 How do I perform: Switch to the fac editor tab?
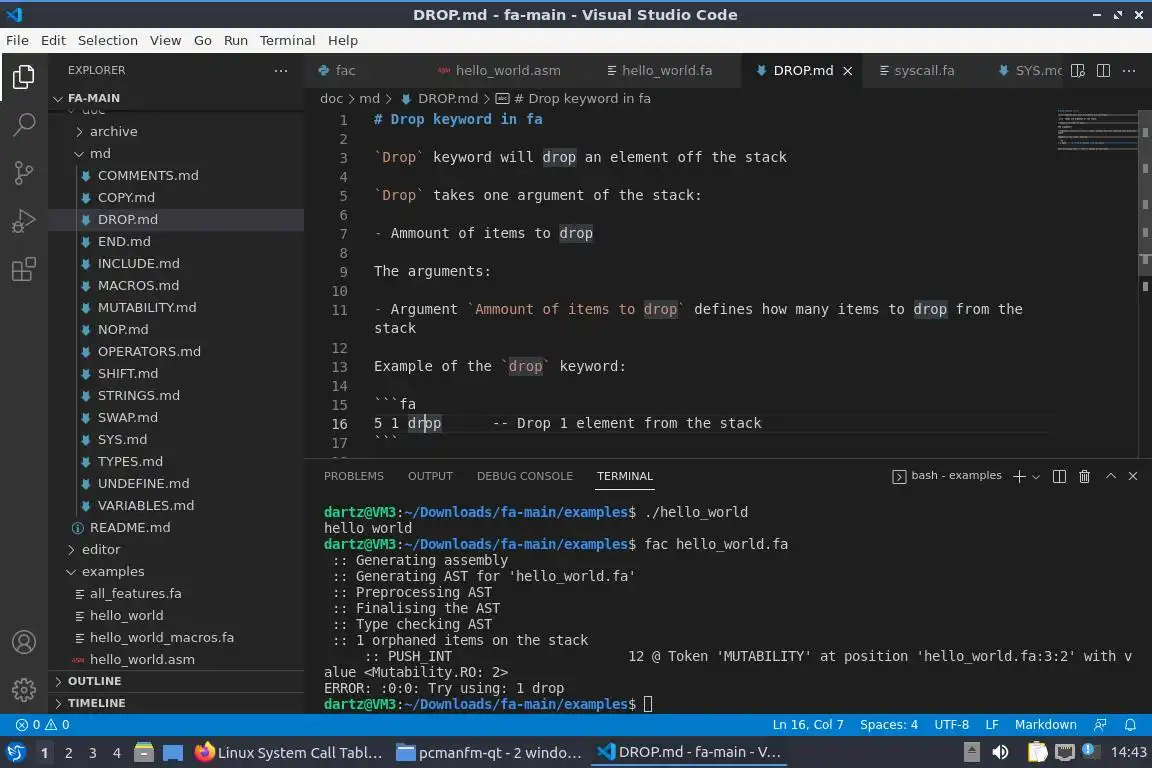tap(345, 71)
